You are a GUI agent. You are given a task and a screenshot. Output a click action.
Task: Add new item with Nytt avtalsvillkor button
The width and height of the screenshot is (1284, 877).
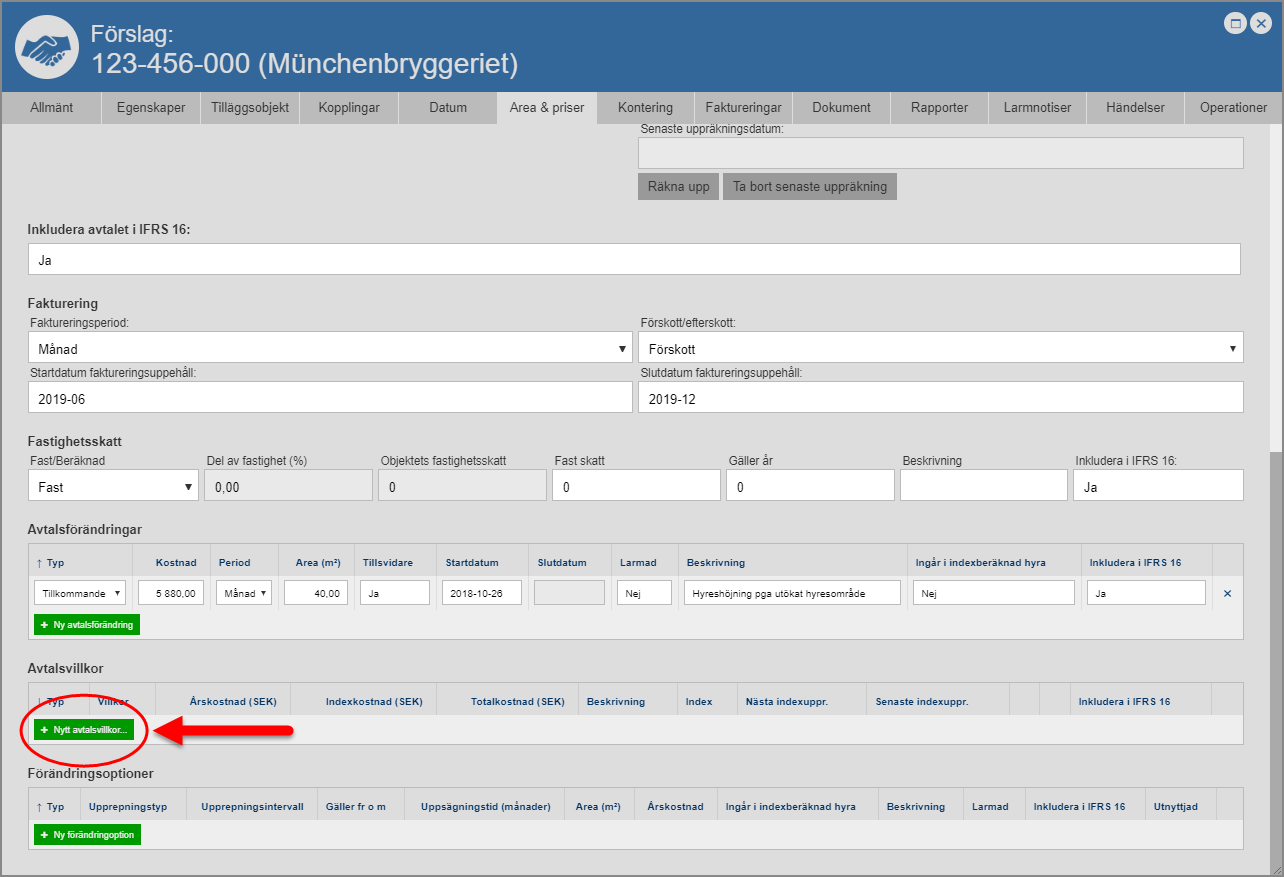point(84,730)
